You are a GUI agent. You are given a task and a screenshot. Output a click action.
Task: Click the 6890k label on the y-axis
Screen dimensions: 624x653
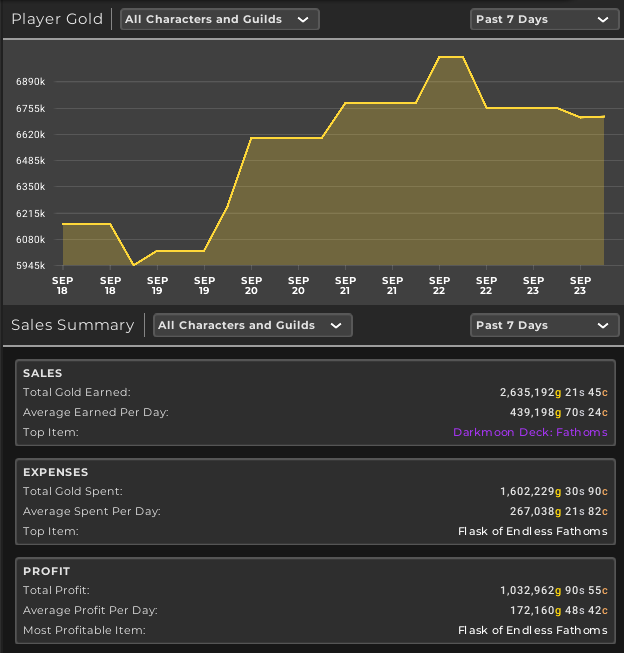point(31,81)
